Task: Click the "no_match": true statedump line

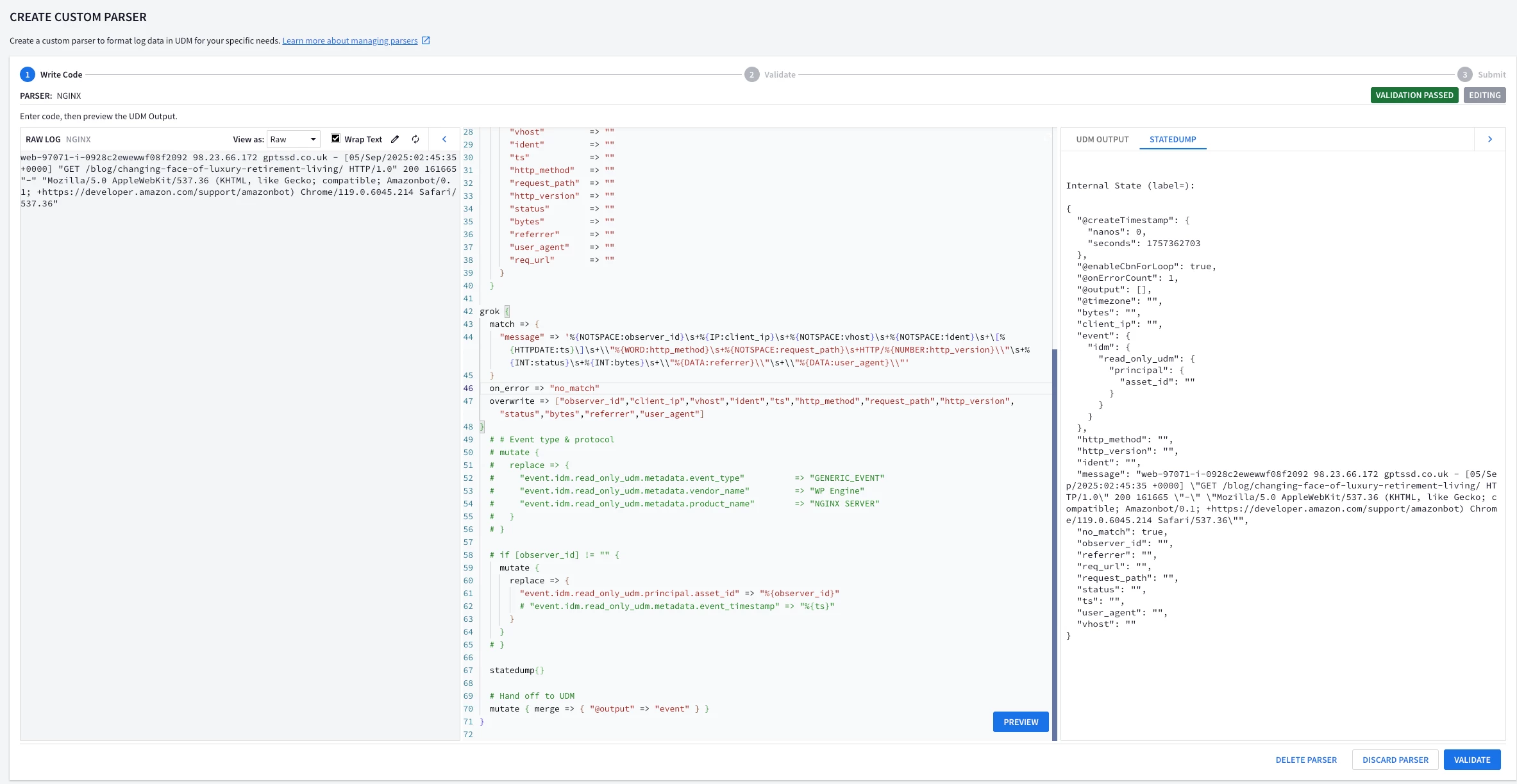Action: [x=1122, y=531]
